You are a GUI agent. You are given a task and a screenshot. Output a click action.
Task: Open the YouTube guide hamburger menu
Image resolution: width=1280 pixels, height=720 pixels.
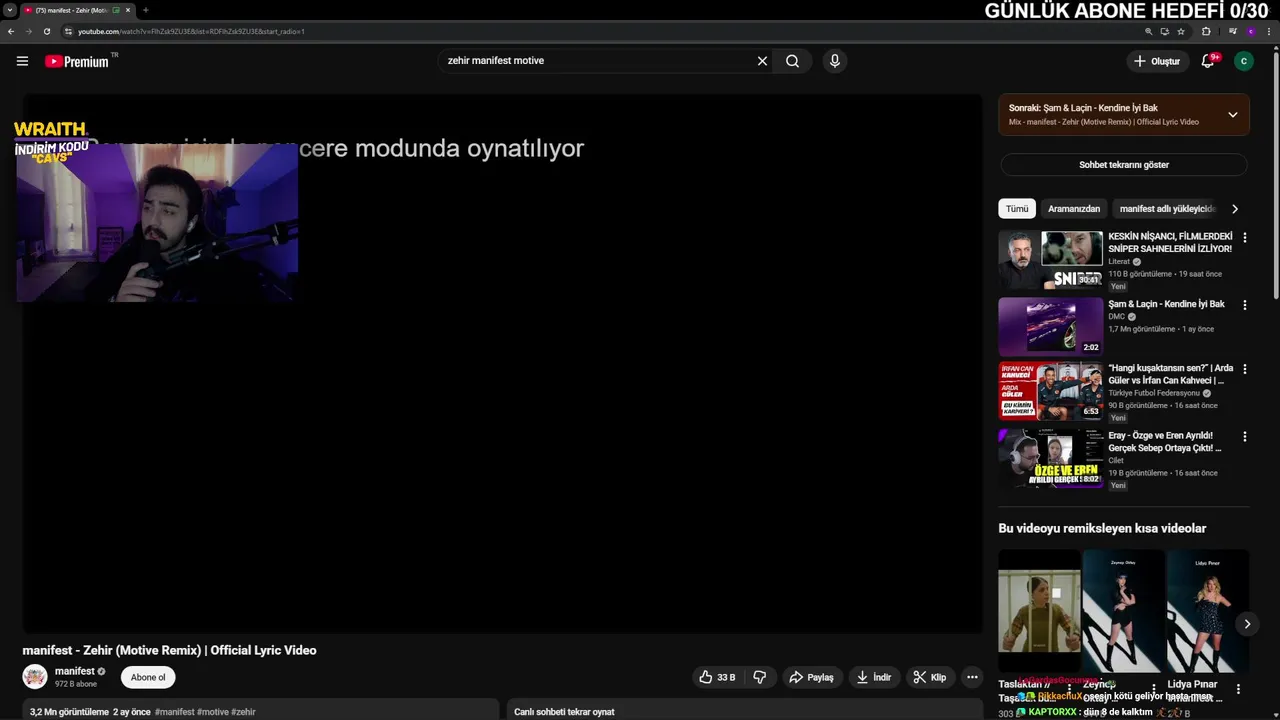tap(22, 61)
